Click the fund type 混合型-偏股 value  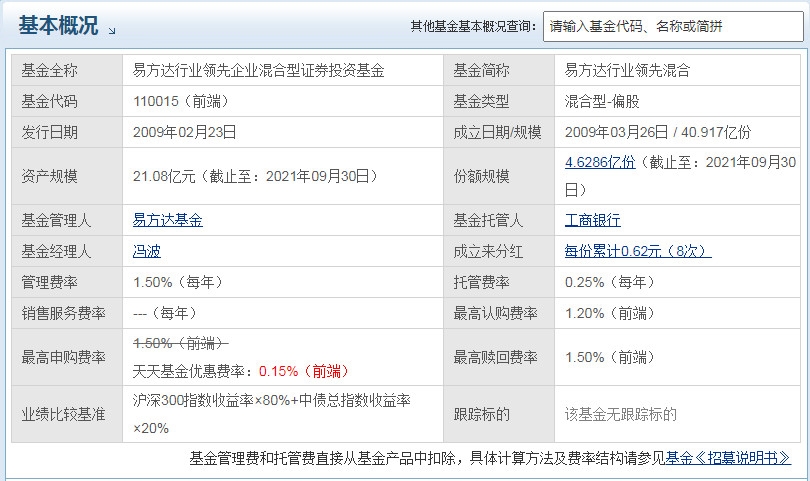tap(606, 101)
